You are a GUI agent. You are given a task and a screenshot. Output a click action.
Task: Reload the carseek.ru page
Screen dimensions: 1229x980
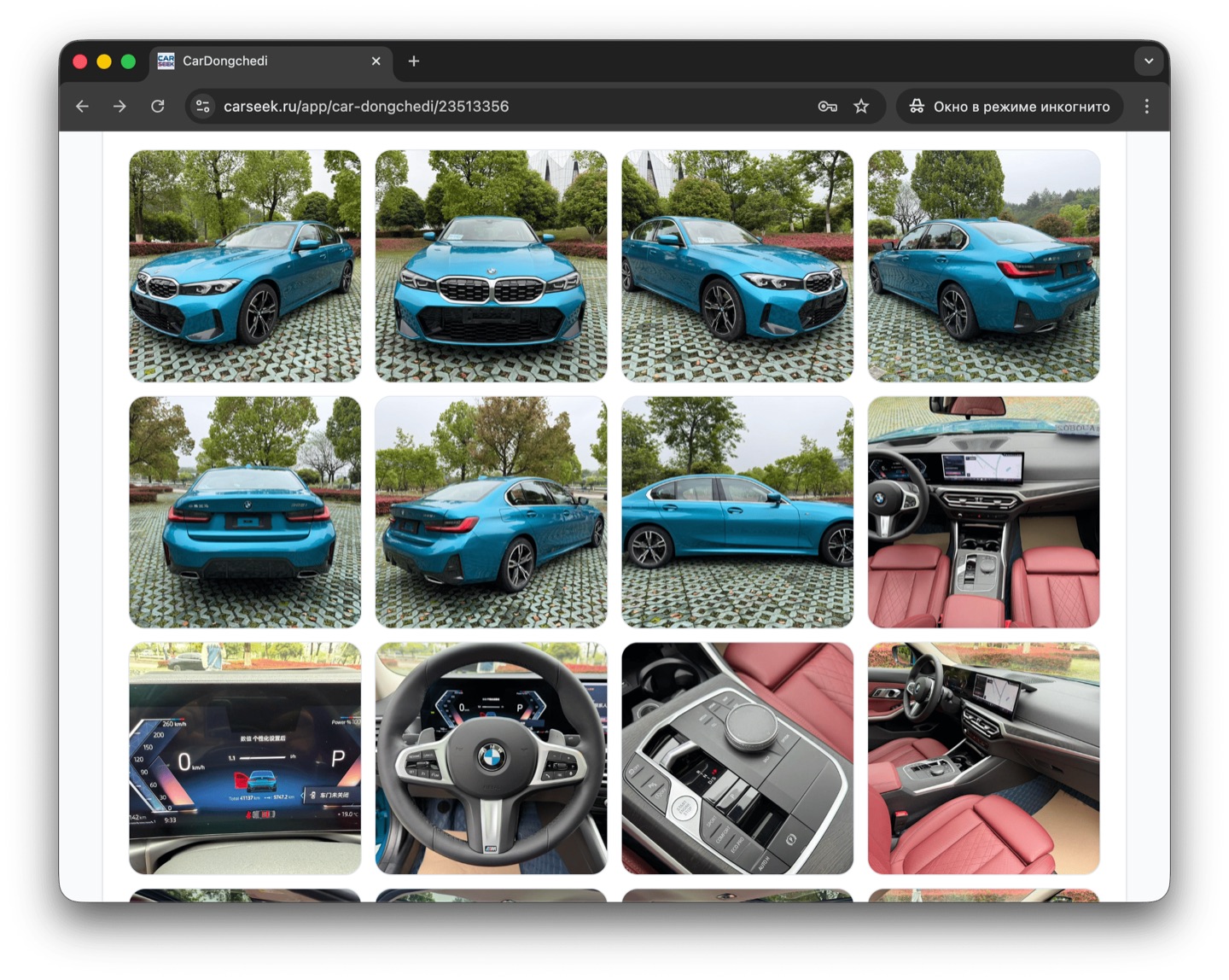(x=158, y=107)
